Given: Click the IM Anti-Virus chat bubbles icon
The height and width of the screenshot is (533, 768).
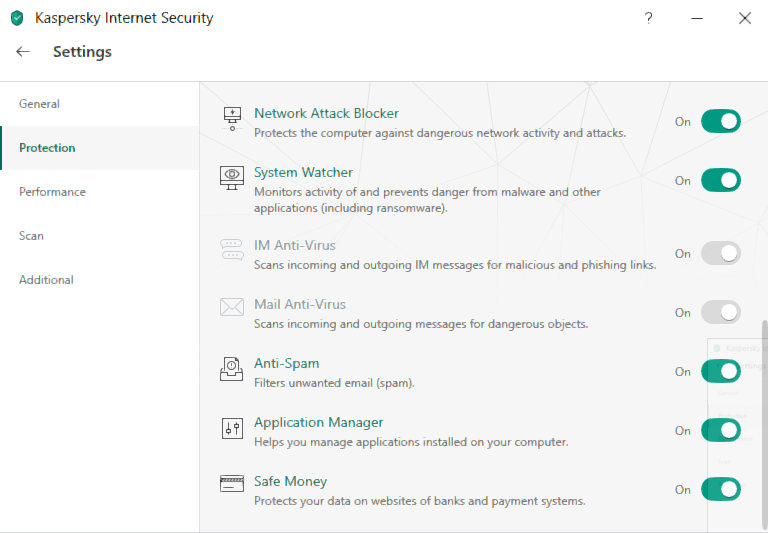Looking at the screenshot, I should pyautogui.click(x=232, y=250).
